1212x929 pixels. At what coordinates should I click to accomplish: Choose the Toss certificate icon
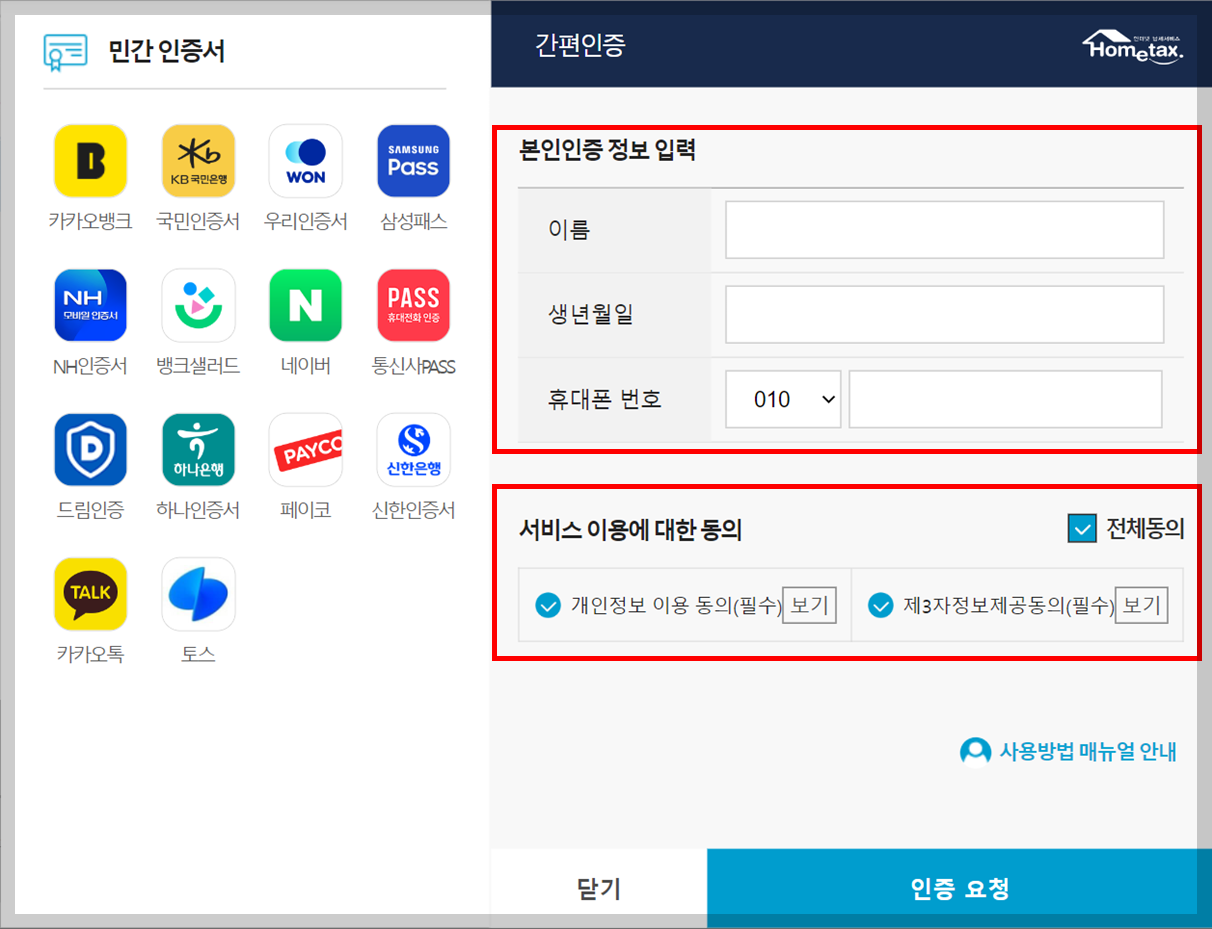pyautogui.click(x=198, y=594)
